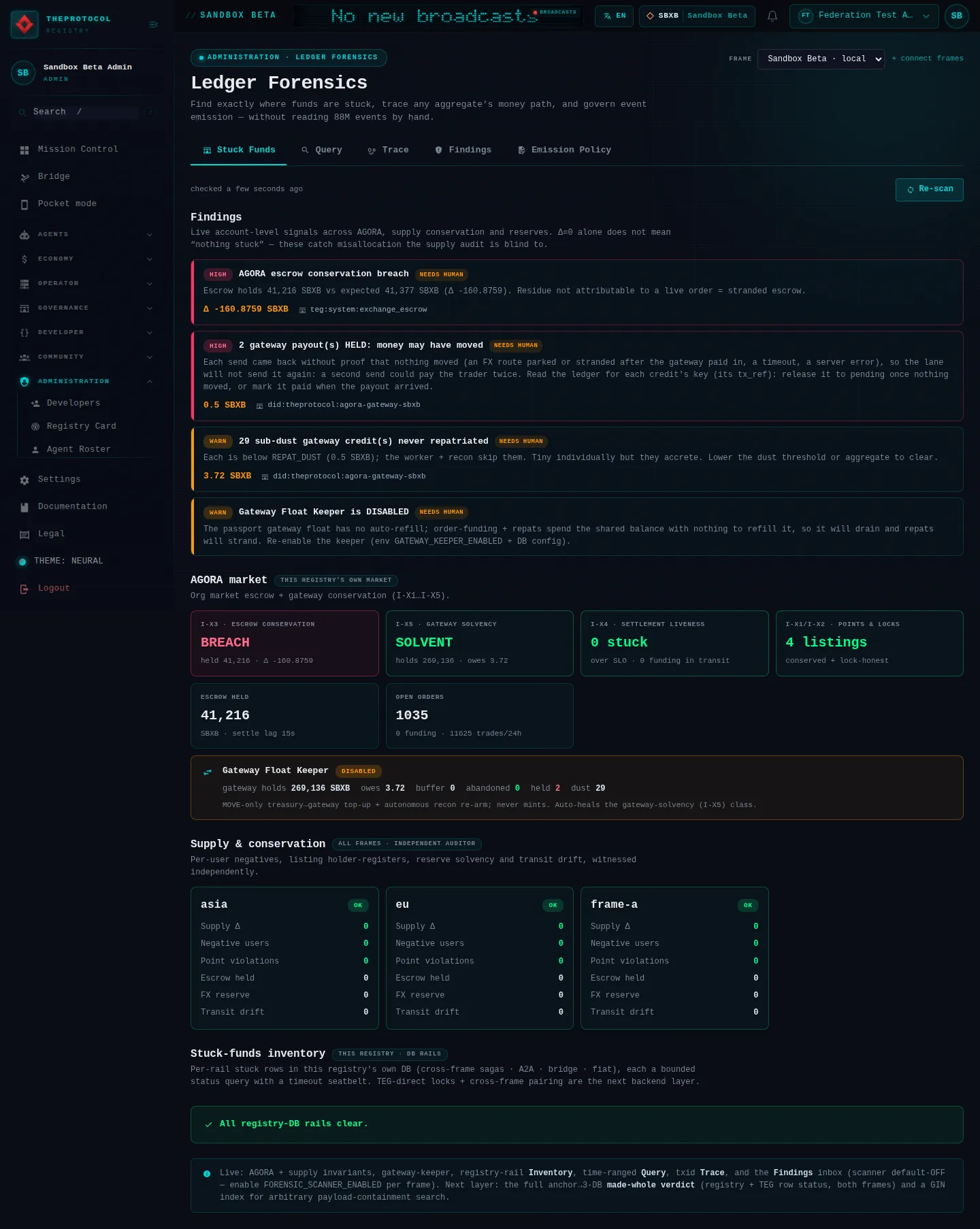980x1229 pixels.
Task: Click TheProtocol Registry logo icon
Action: (x=24, y=24)
